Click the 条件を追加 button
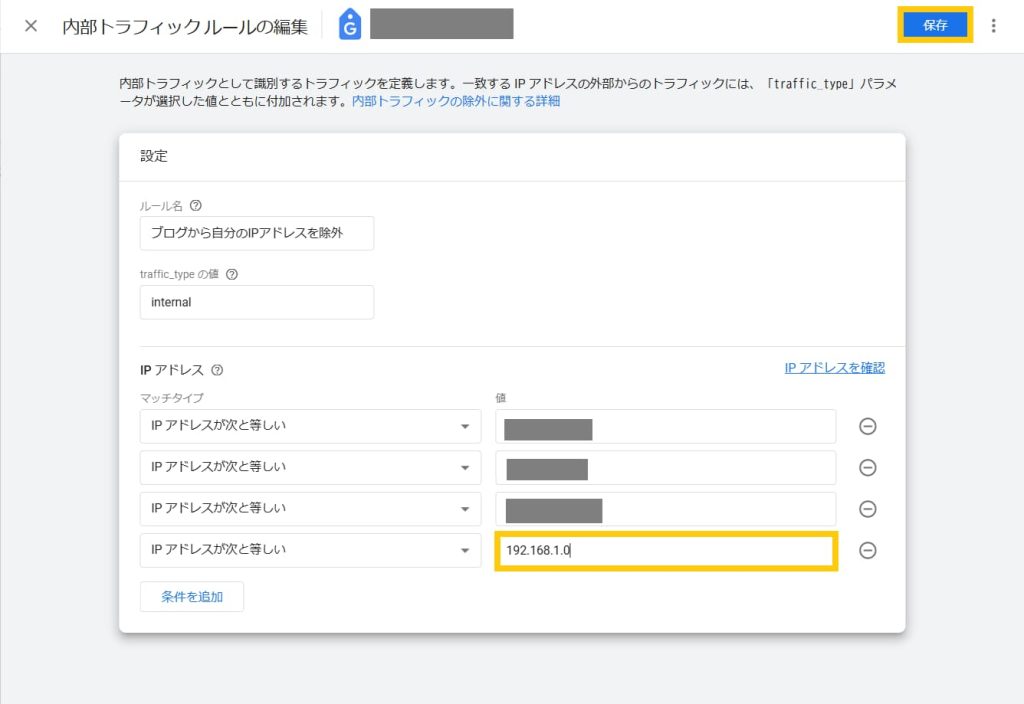The image size is (1024, 704). (192, 597)
